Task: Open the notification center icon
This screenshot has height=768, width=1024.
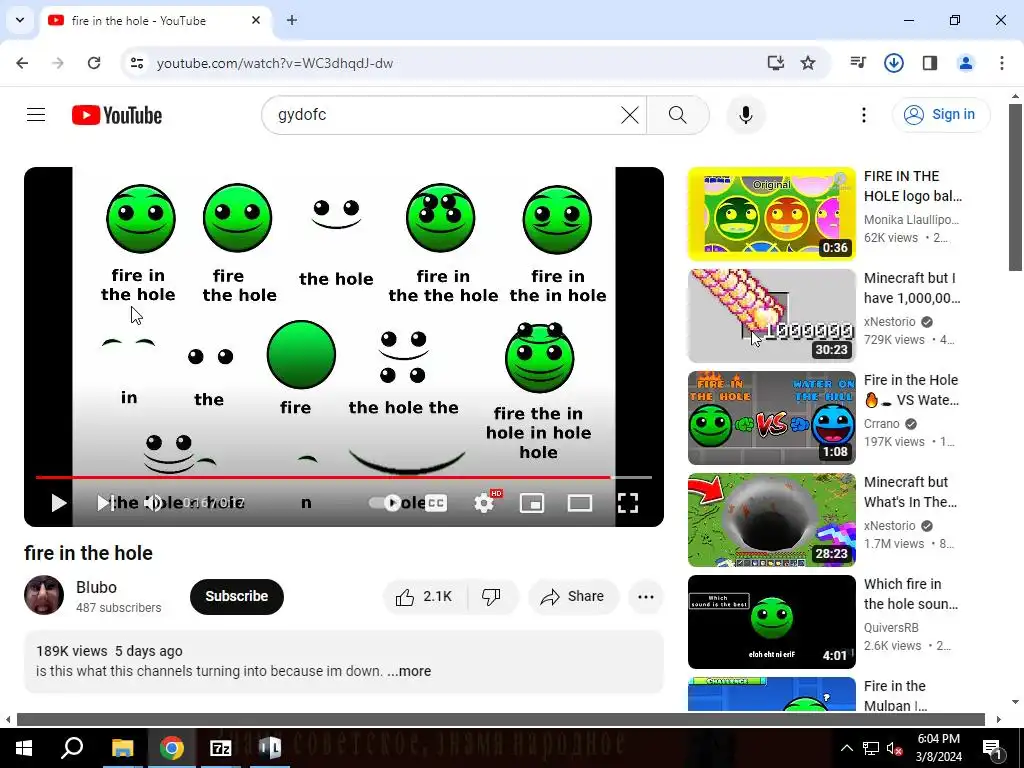Action: click(992, 748)
